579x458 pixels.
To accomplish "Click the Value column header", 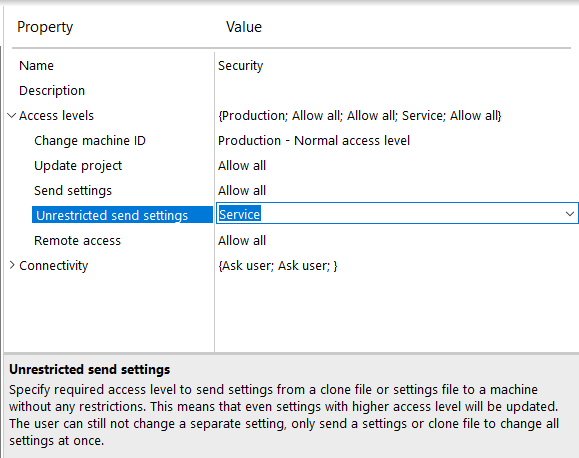I will coord(244,27).
